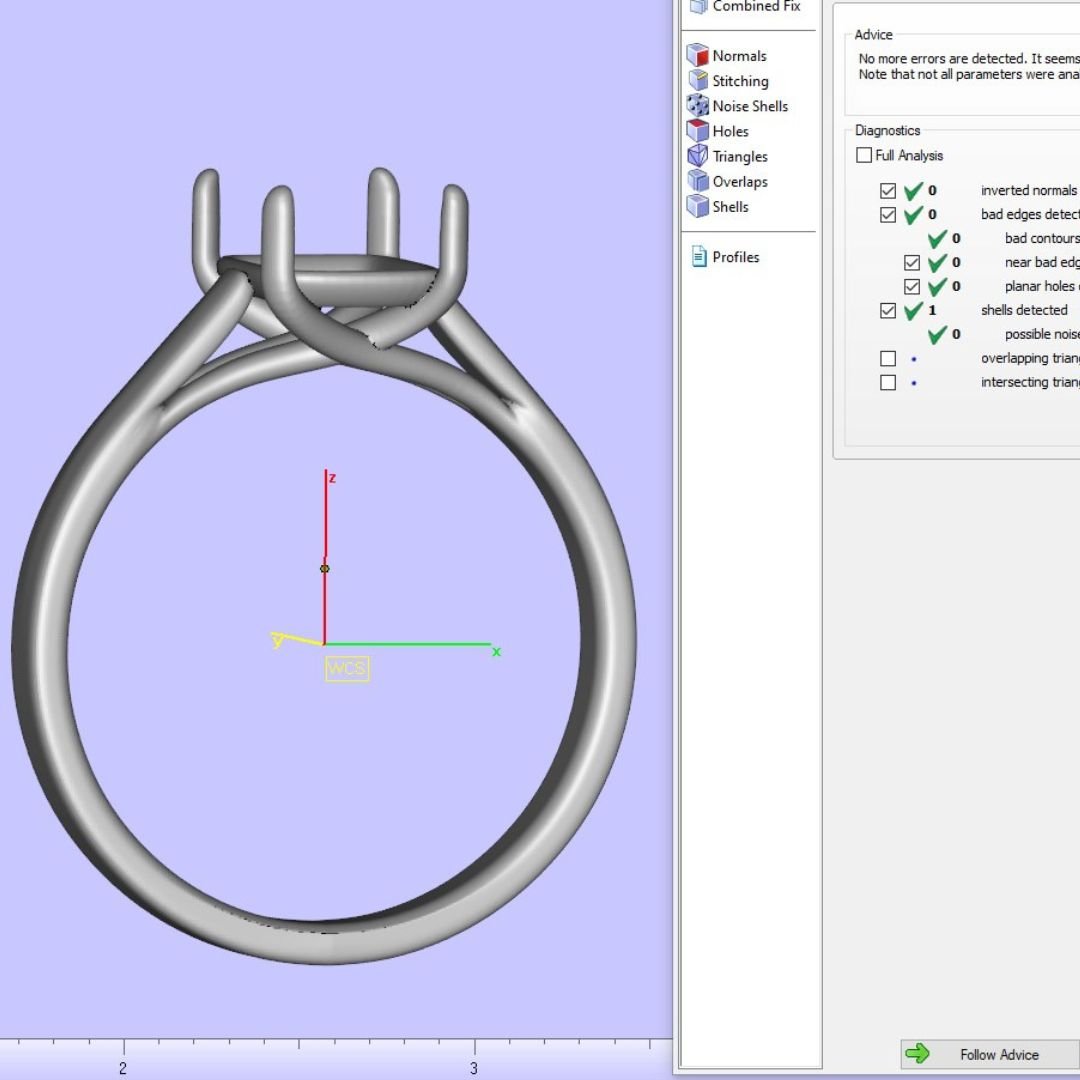Open the Stitching page
1080x1080 pixels.
click(740, 81)
